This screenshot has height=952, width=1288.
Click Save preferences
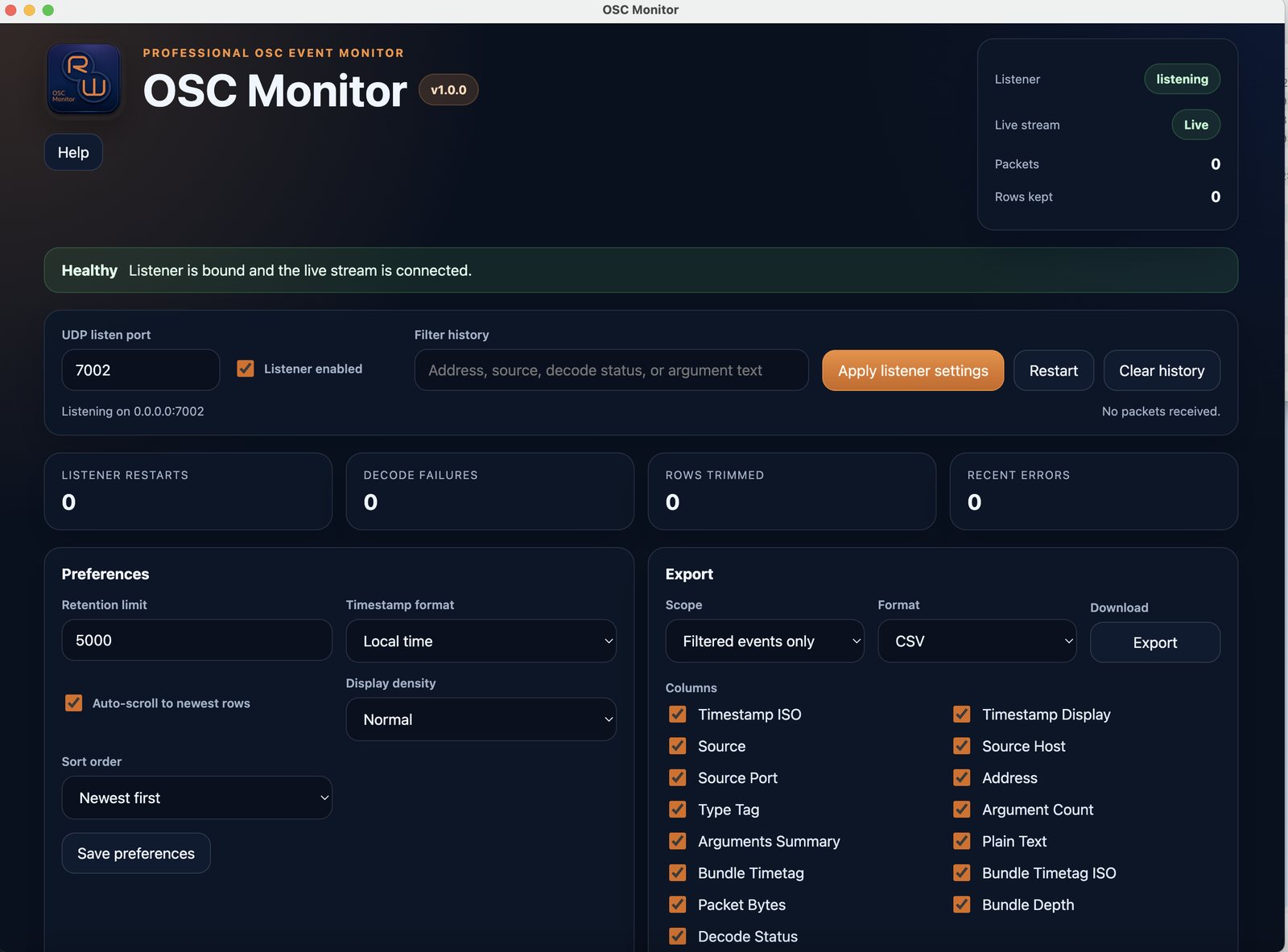point(136,853)
